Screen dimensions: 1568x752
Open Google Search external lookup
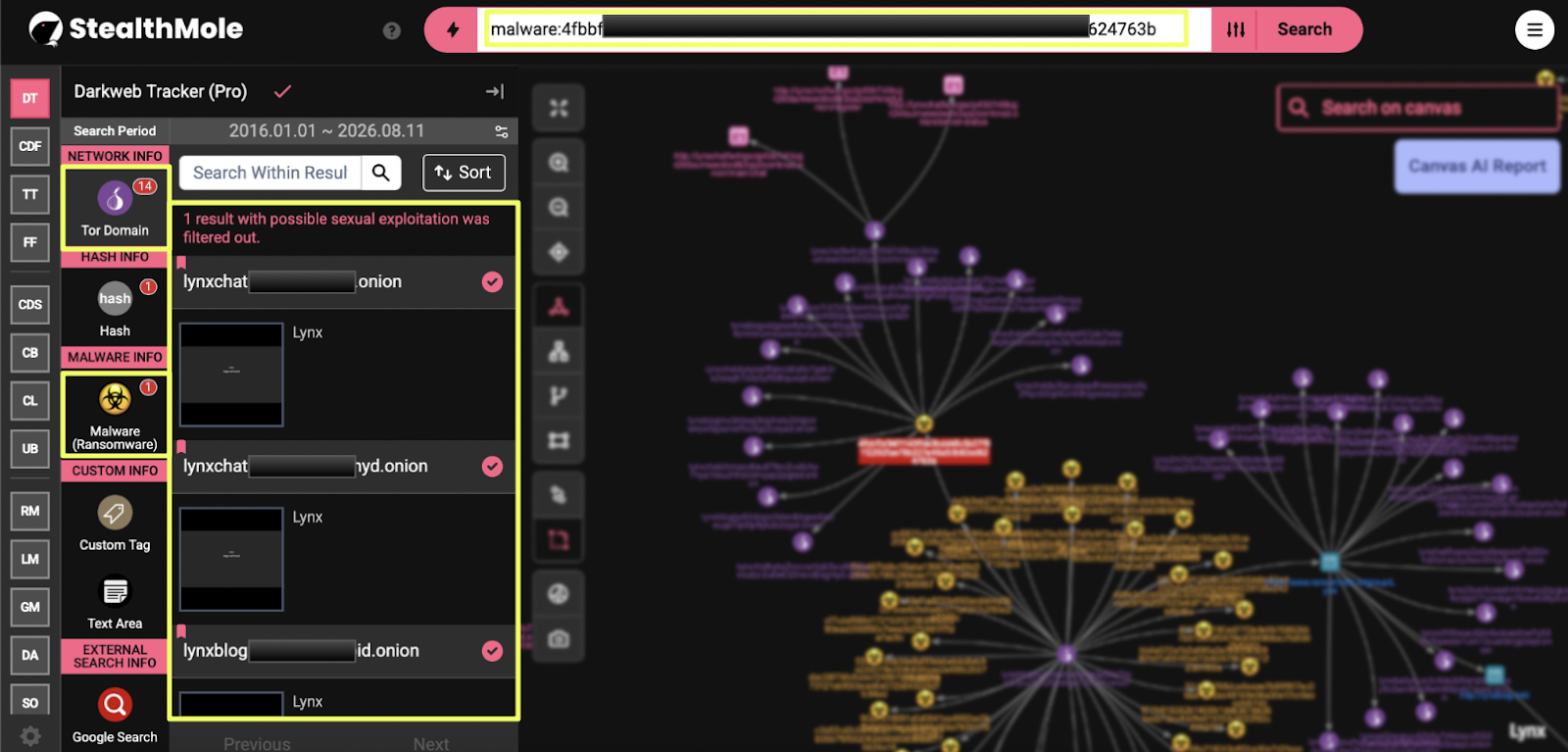click(x=115, y=716)
